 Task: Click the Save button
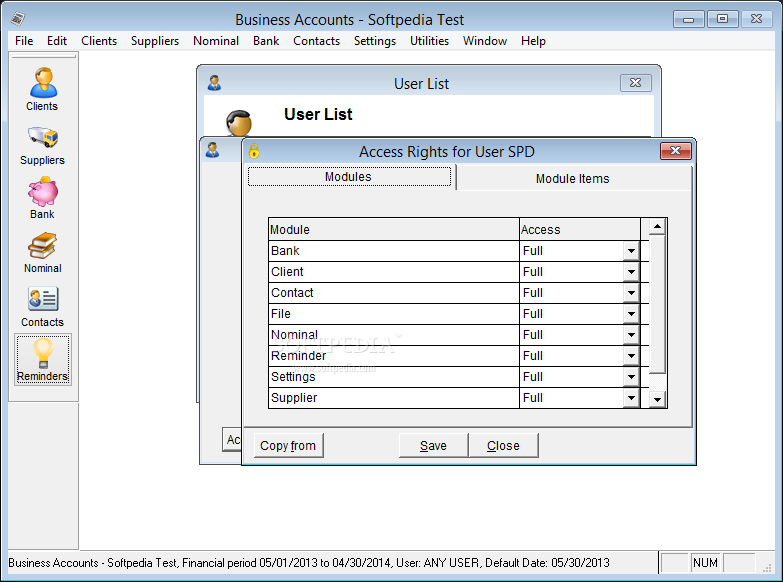click(x=433, y=445)
